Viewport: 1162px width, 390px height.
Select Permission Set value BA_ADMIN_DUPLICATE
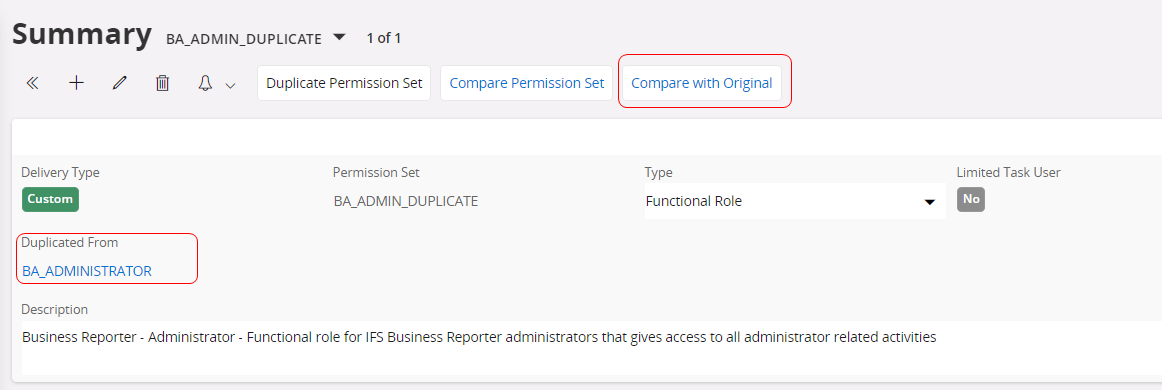click(x=406, y=201)
